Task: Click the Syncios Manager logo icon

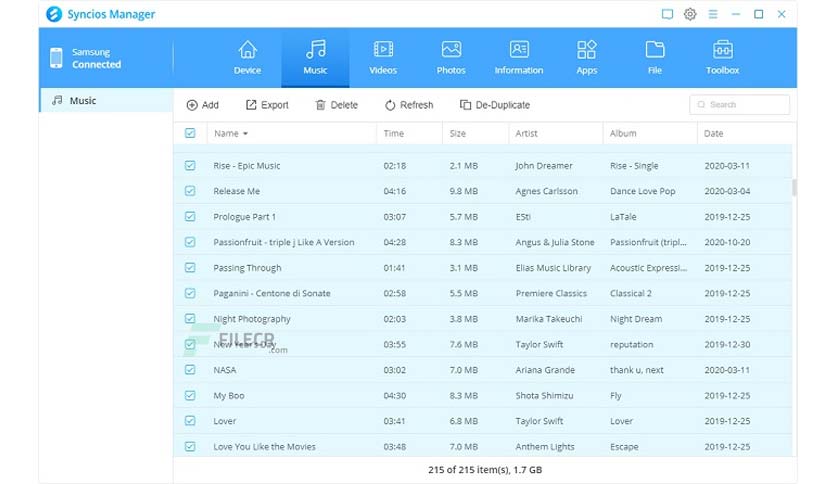Action: click(x=54, y=14)
